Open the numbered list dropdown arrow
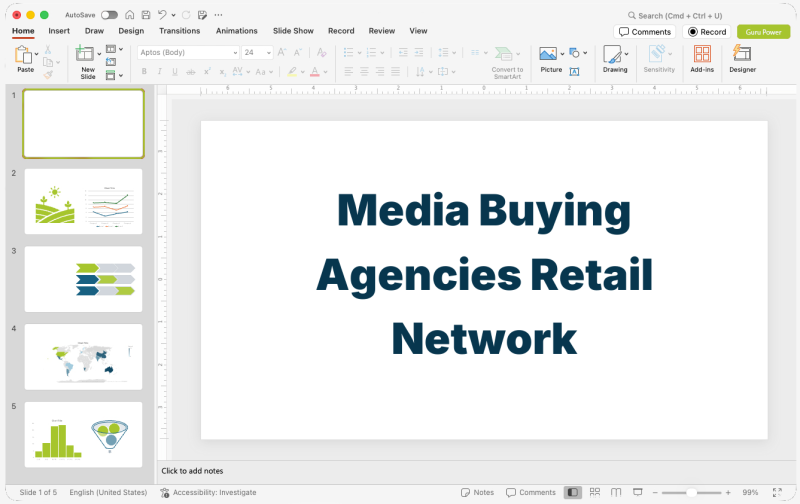This screenshot has width=800, height=504. pyautogui.click(x=382, y=52)
